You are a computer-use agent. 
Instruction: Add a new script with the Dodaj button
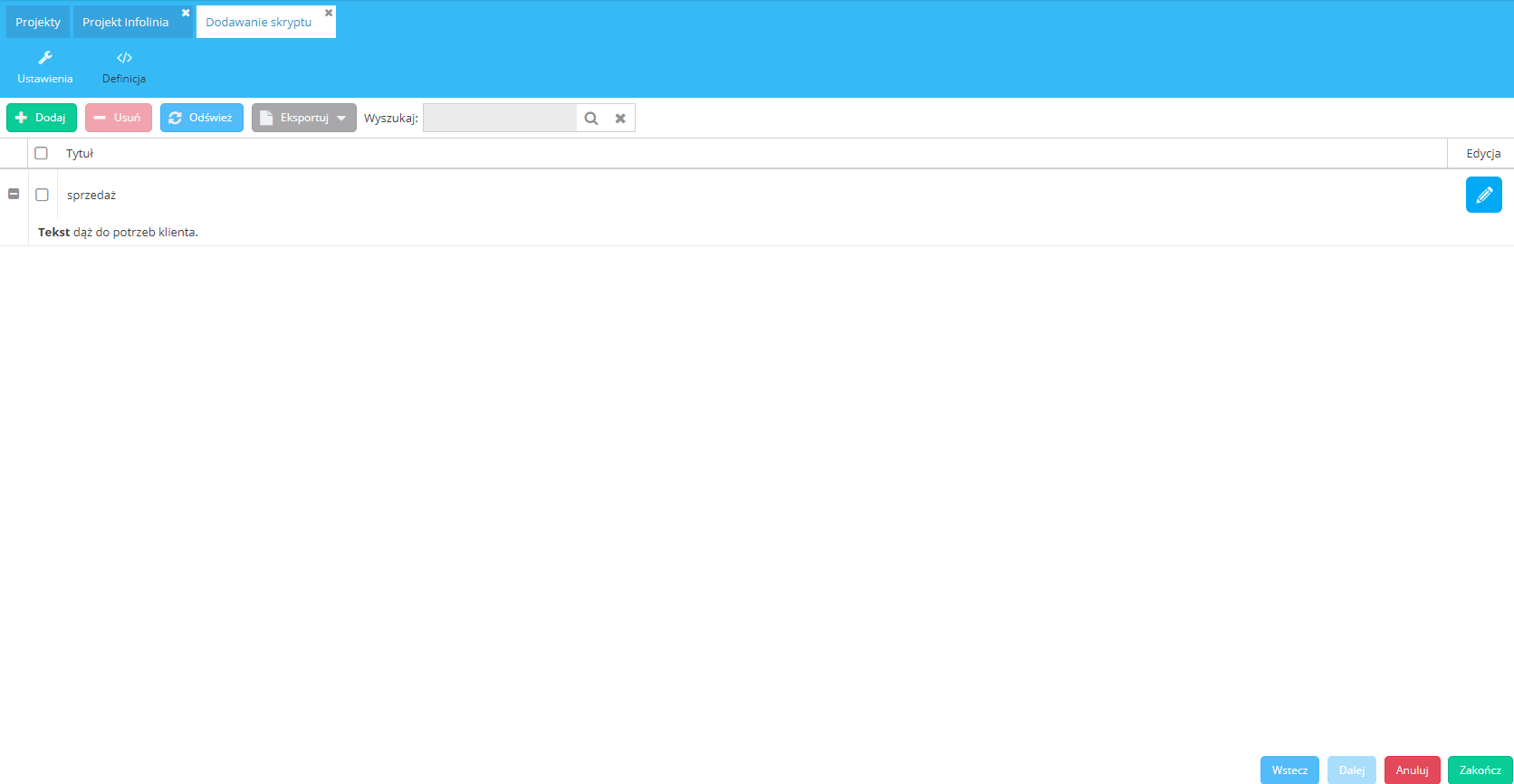coord(42,118)
